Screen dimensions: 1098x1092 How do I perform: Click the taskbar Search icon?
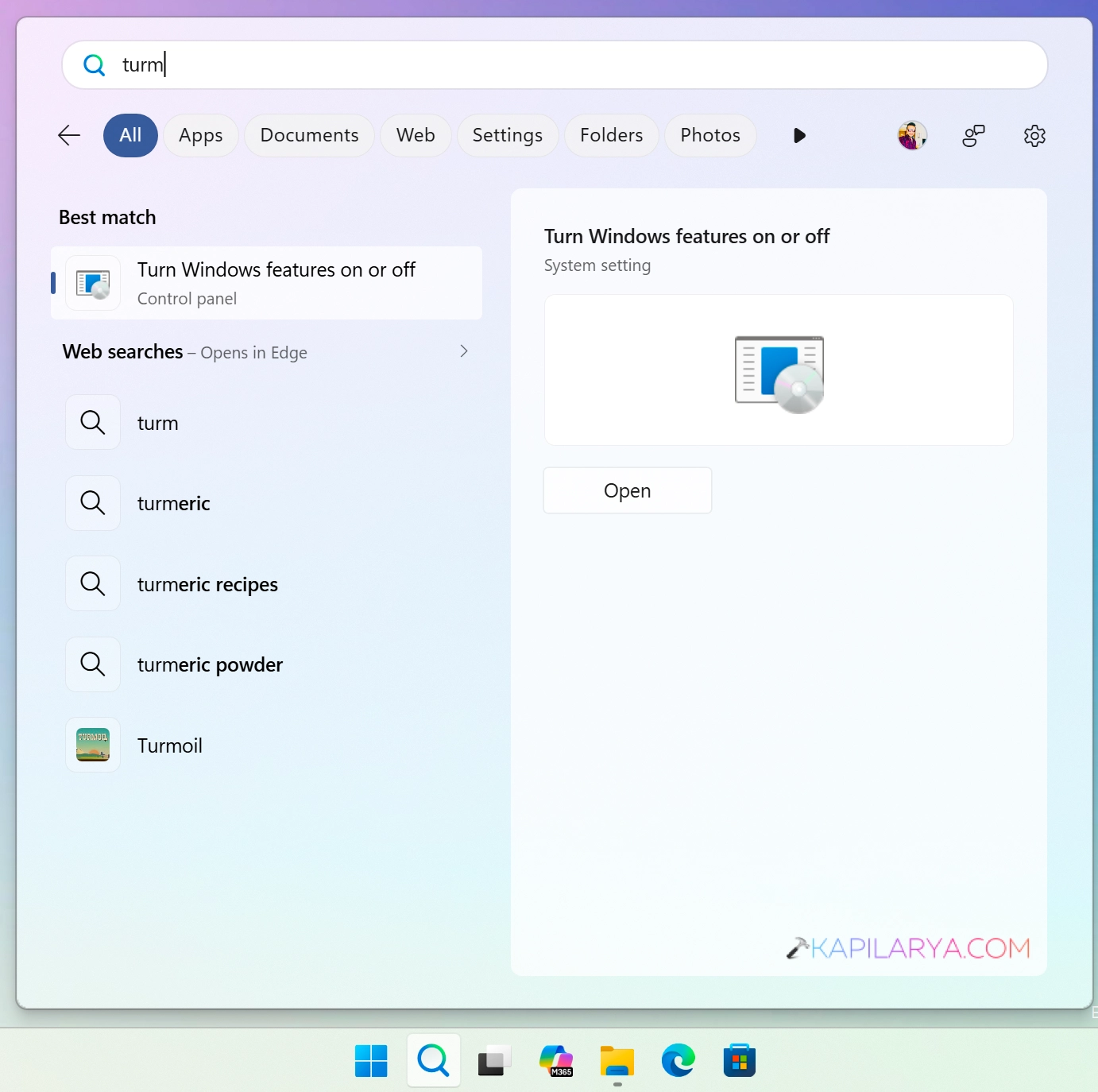coord(433,1060)
